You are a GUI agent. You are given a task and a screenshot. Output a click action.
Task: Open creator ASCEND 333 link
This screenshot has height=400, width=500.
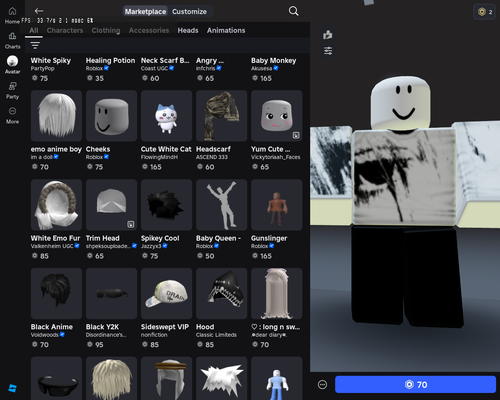(x=212, y=157)
